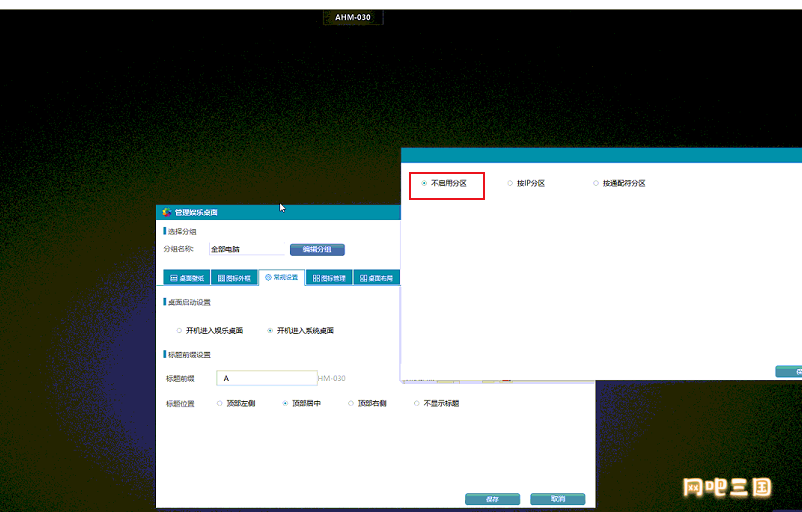Click the 保存 button at dialog bottom
This screenshot has height=512, width=802.
pos(492,498)
